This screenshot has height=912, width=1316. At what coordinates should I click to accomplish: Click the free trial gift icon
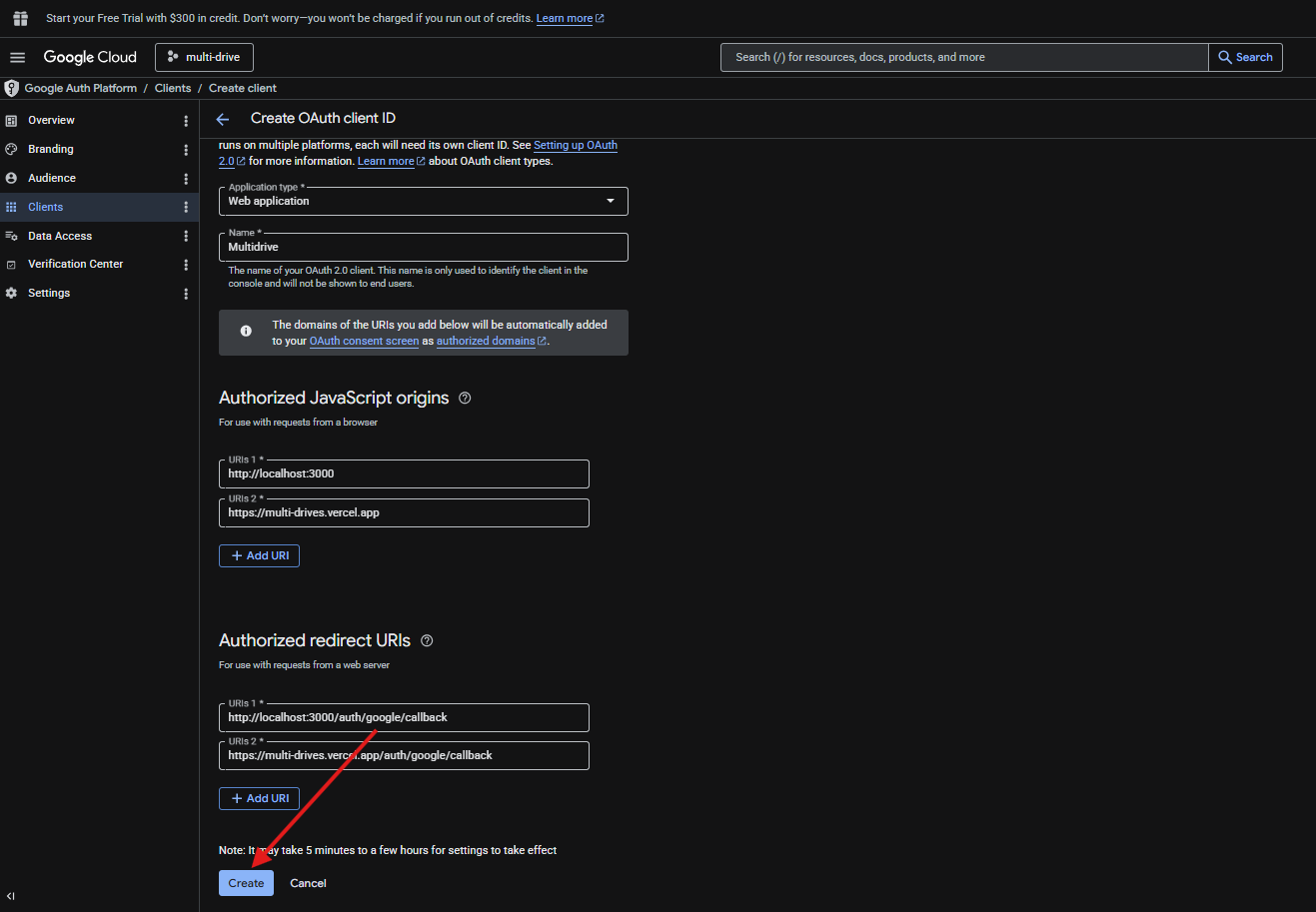(20, 19)
